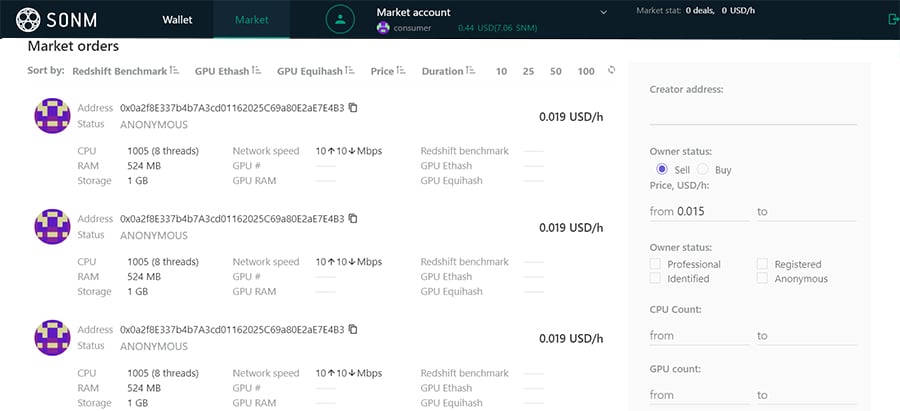Tick the Registered owner status checkbox
The height and width of the screenshot is (411, 900).
click(763, 264)
